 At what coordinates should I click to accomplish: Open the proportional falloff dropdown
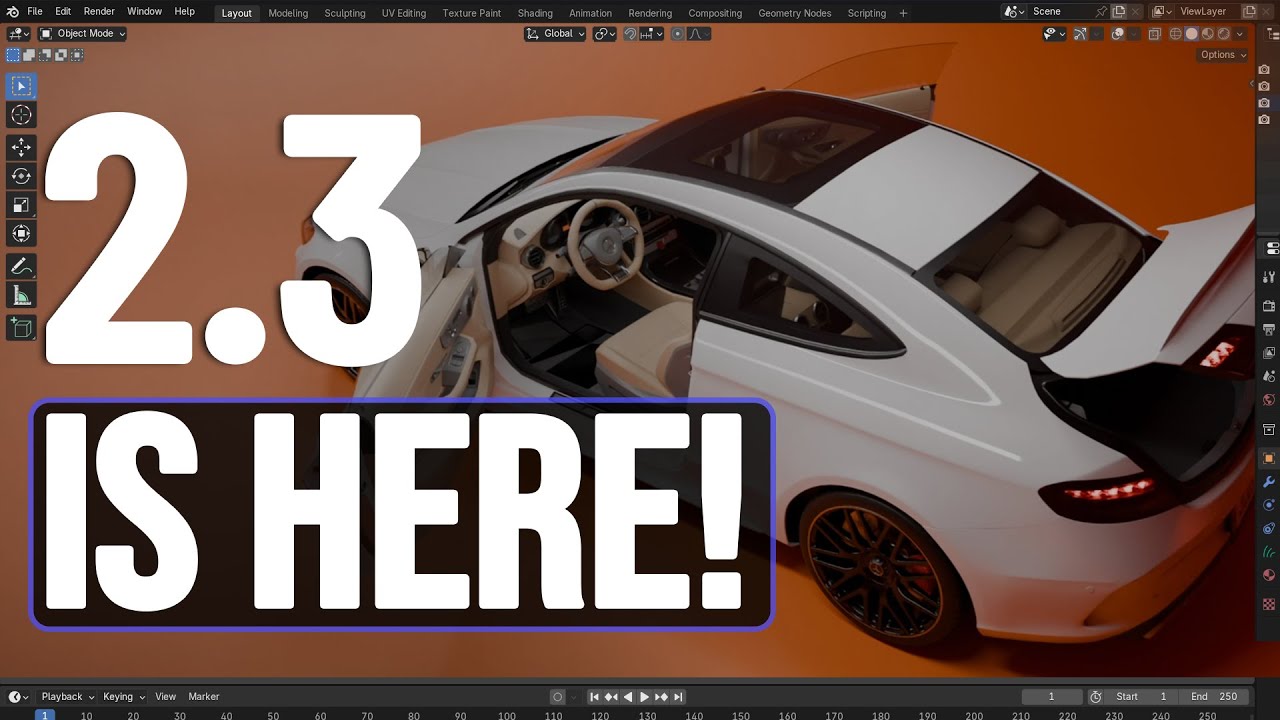(699, 33)
